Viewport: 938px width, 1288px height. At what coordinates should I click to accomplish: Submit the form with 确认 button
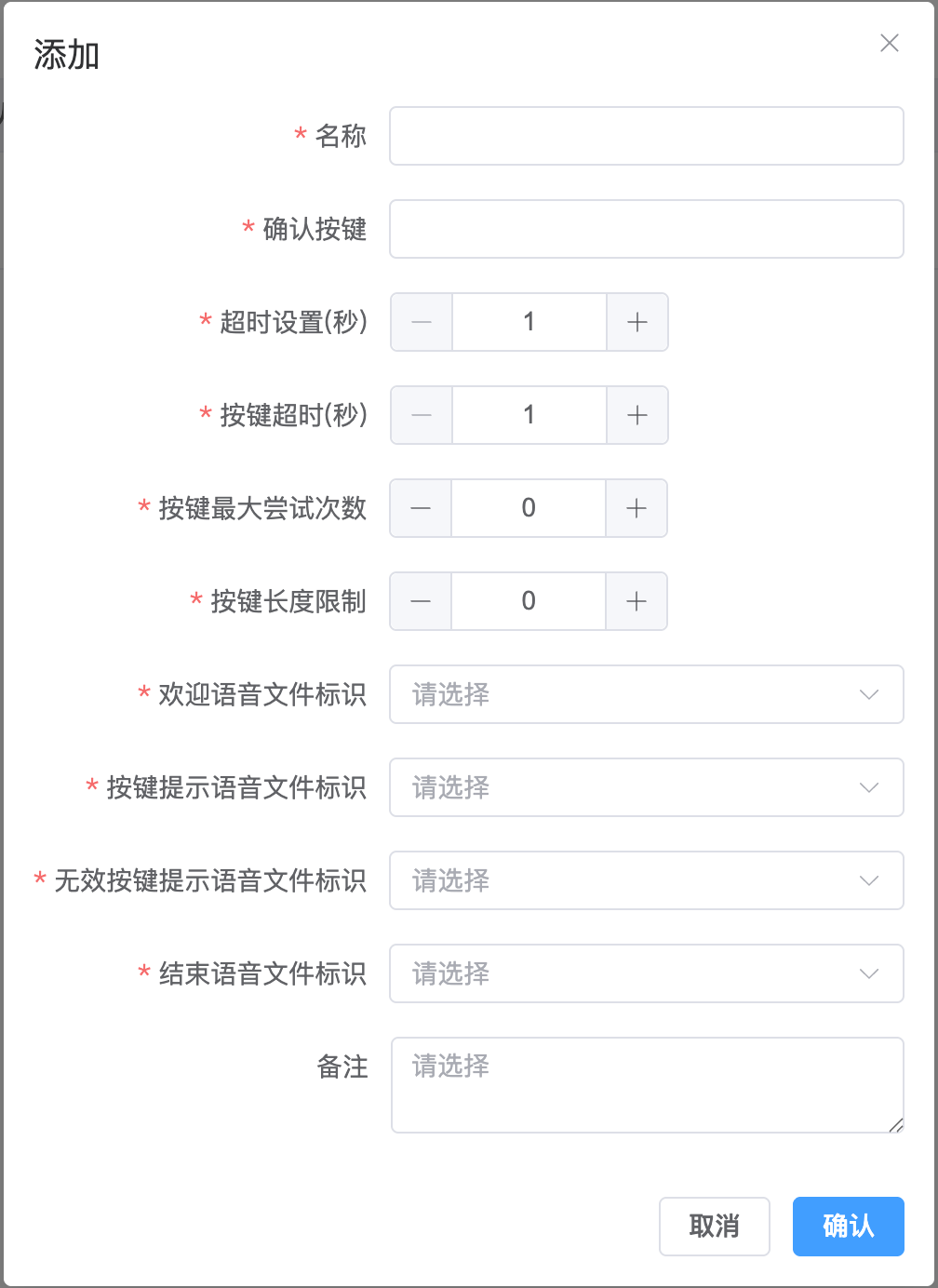(x=848, y=1227)
